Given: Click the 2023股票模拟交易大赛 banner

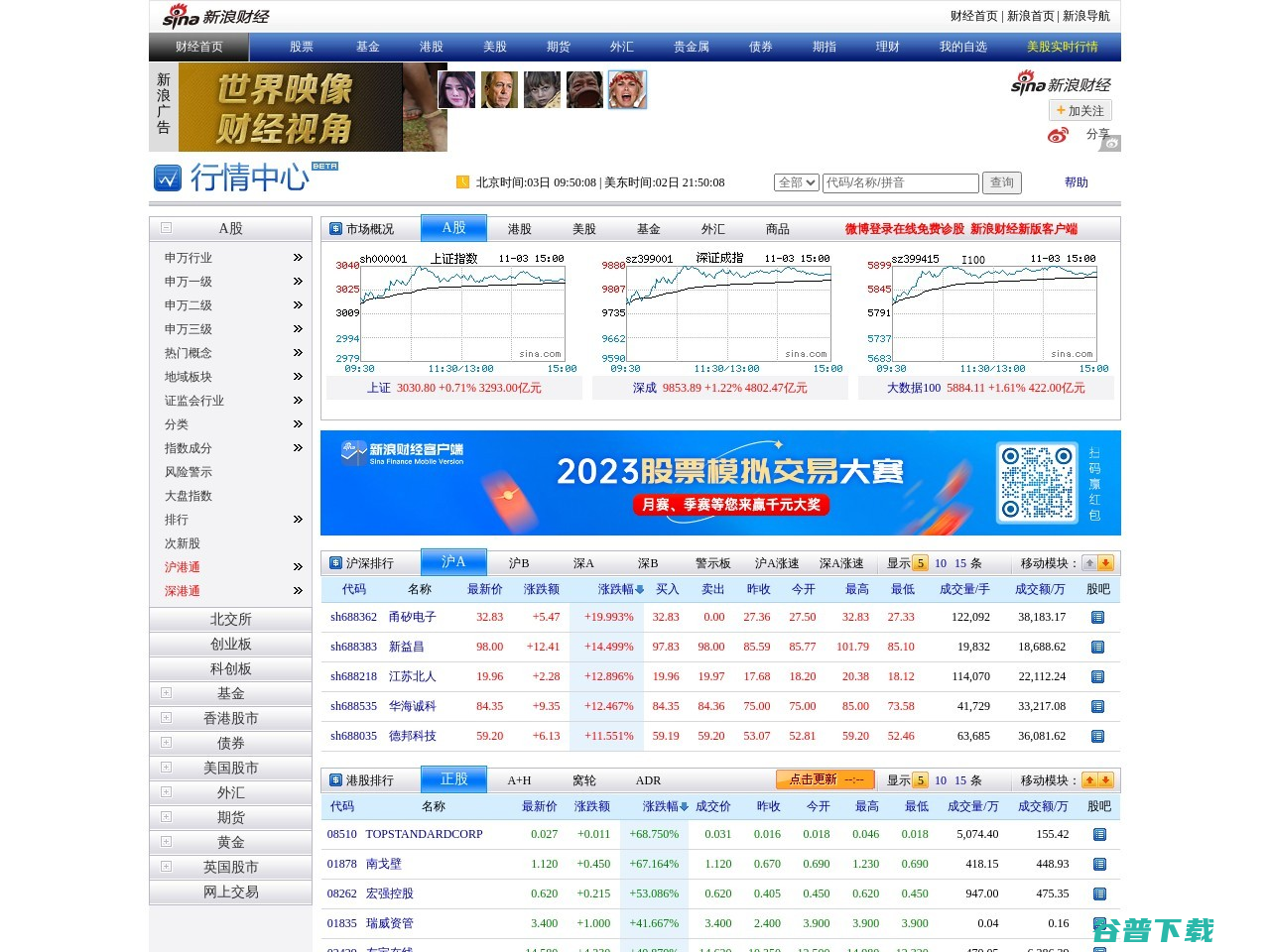Looking at the screenshot, I should pyautogui.click(x=720, y=483).
